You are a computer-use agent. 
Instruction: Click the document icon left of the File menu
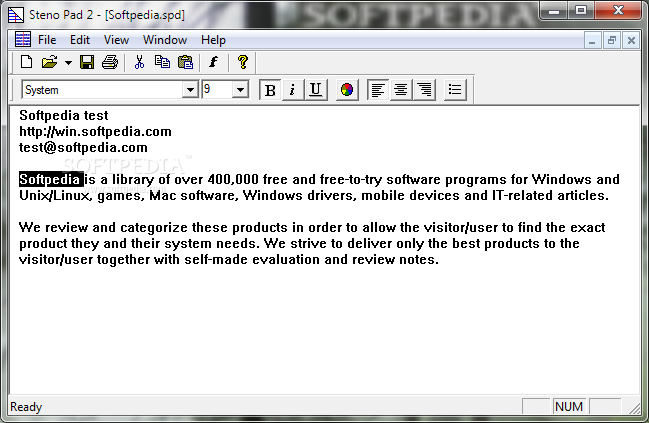[x=23, y=40]
